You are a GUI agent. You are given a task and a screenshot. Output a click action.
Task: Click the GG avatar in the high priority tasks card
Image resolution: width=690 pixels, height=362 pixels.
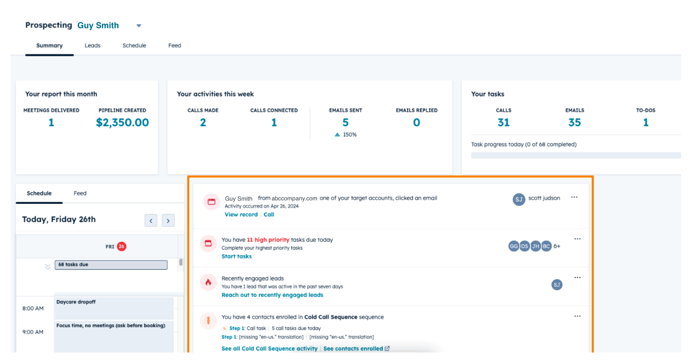pyautogui.click(x=514, y=246)
